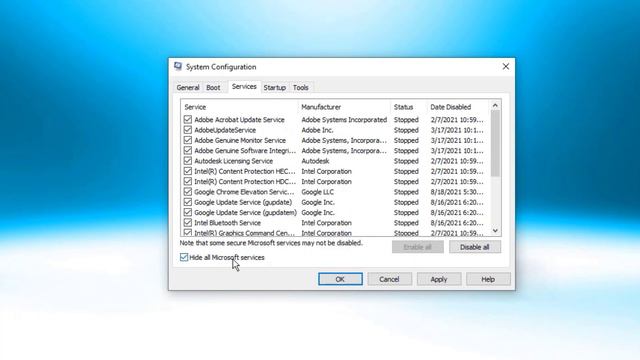Confirm with the OK button
The width and height of the screenshot is (640, 360).
[340, 279]
